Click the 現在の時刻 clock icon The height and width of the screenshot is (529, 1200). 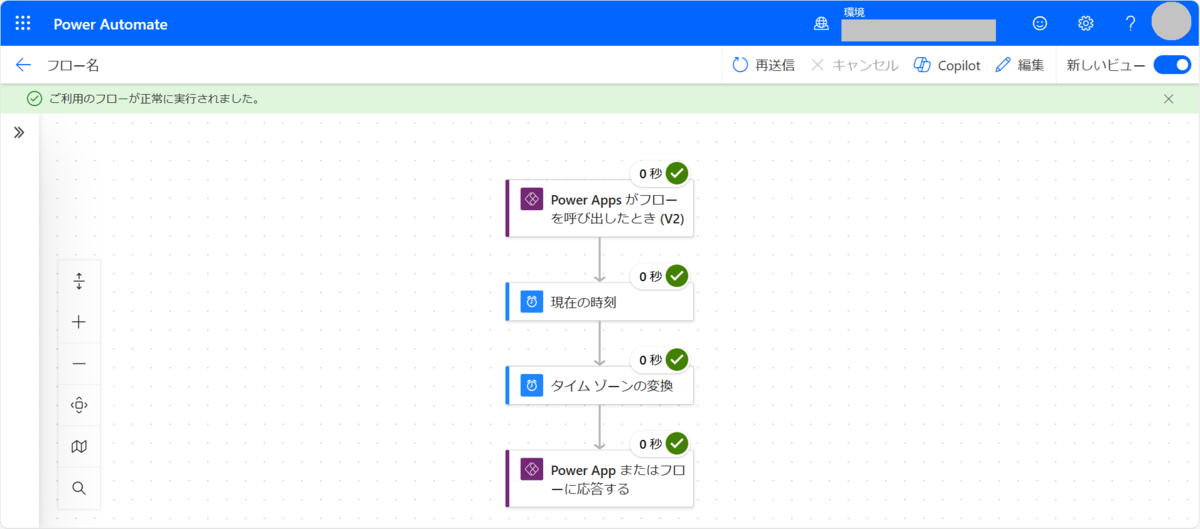click(532, 301)
